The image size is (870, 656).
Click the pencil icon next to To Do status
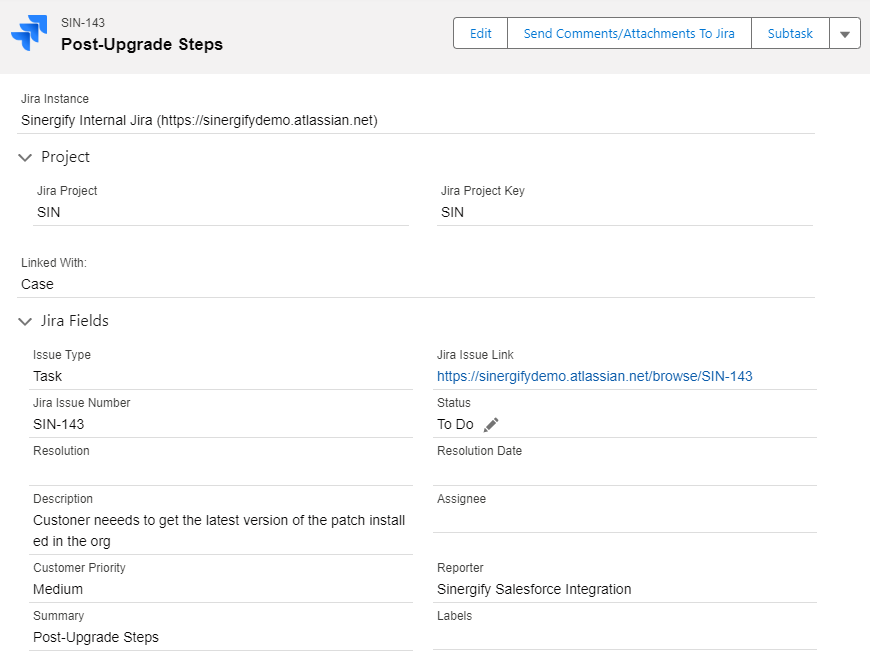tap(491, 425)
